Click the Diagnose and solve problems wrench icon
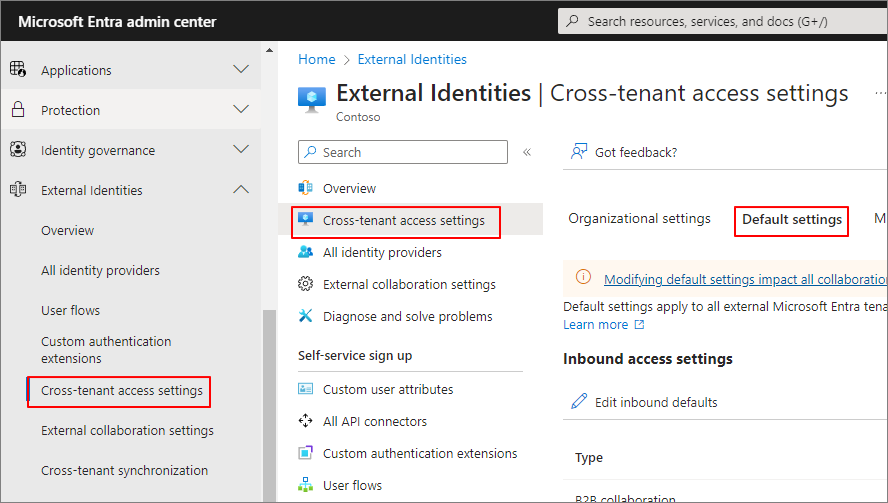The image size is (888, 503). 305,316
